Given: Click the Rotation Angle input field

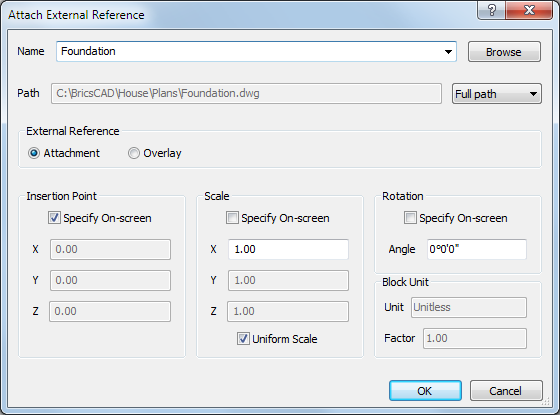Looking at the screenshot, I should click(476, 249).
